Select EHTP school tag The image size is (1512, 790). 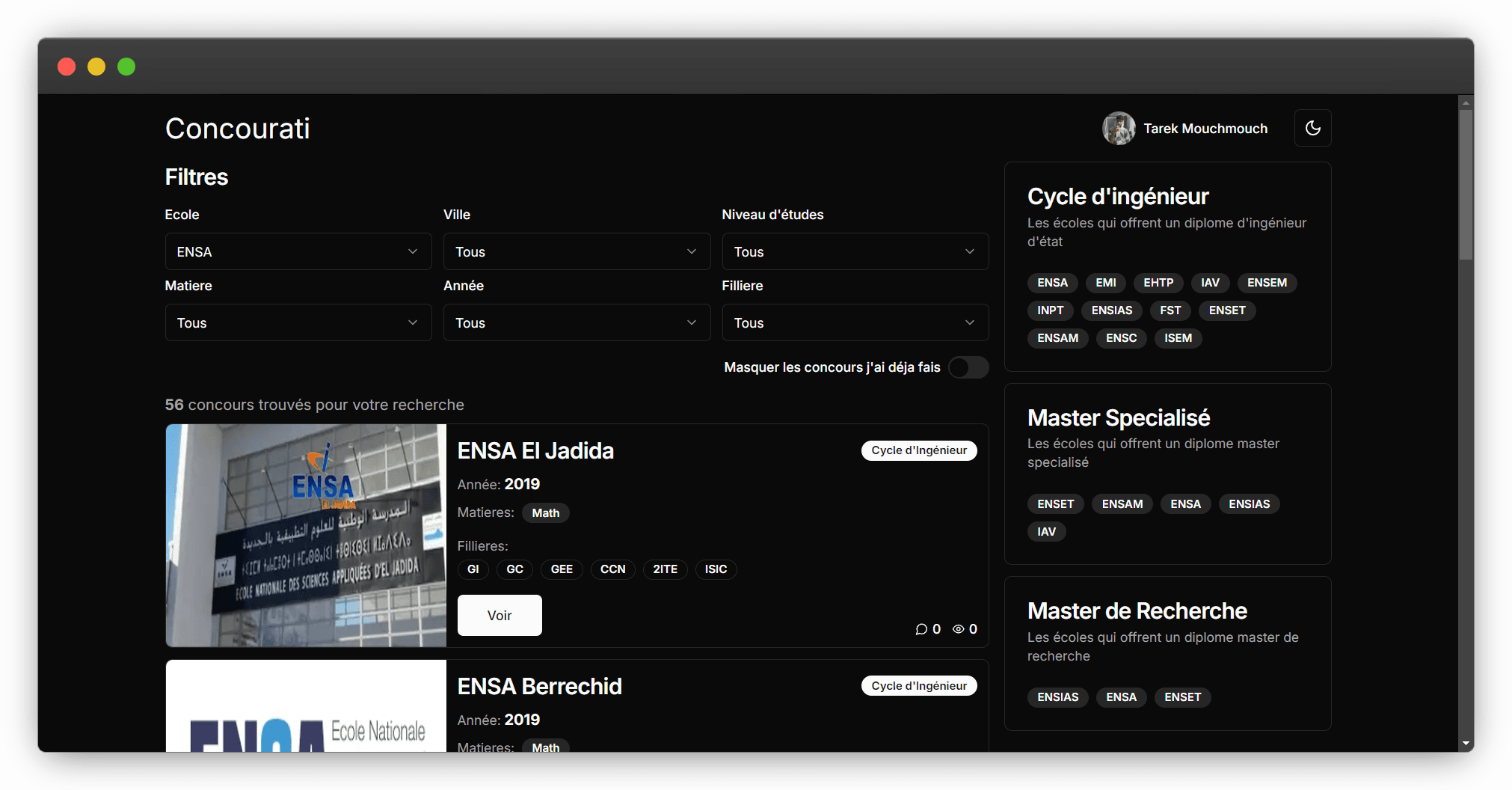tap(1158, 283)
